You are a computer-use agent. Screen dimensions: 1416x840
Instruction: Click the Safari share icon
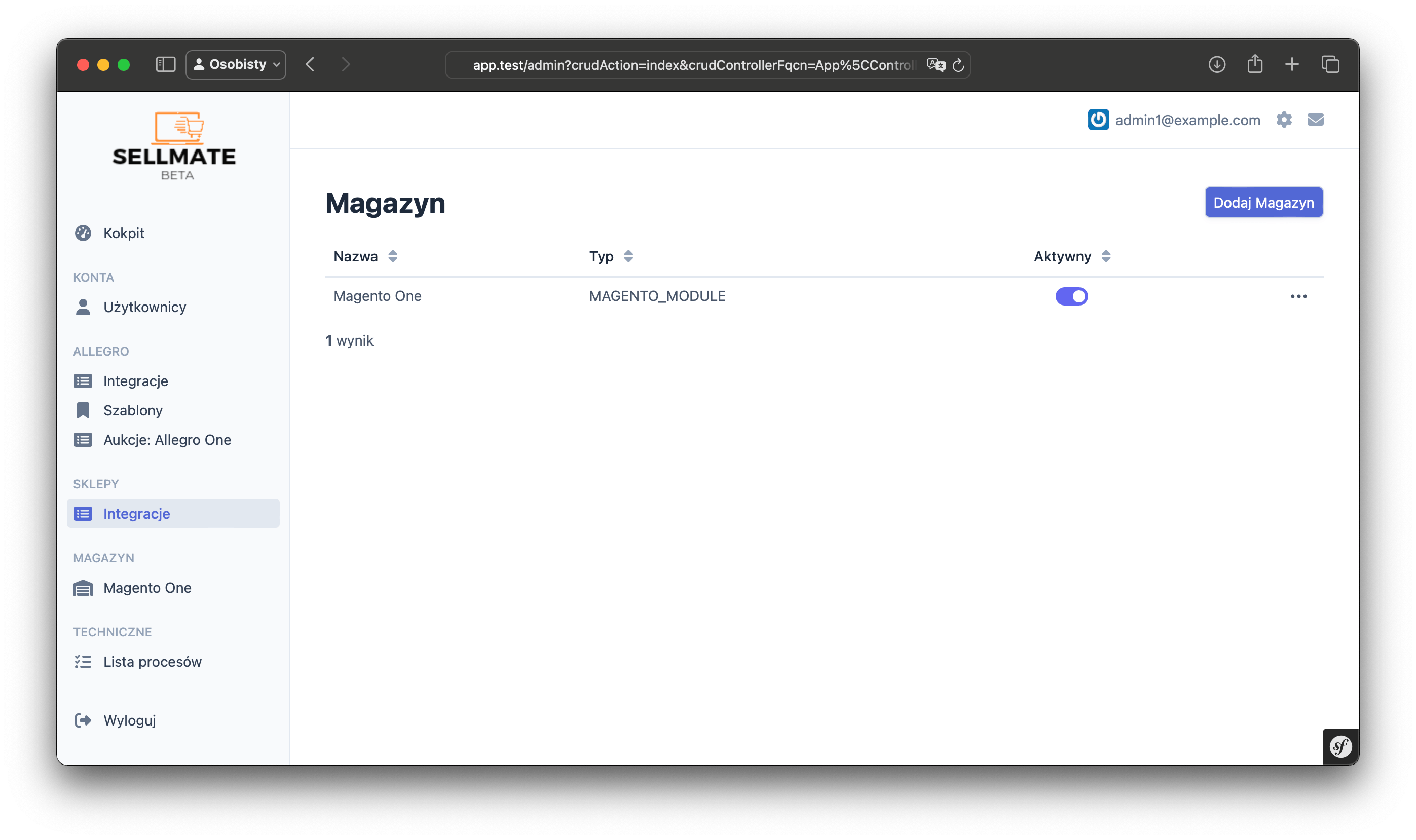(x=1255, y=64)
